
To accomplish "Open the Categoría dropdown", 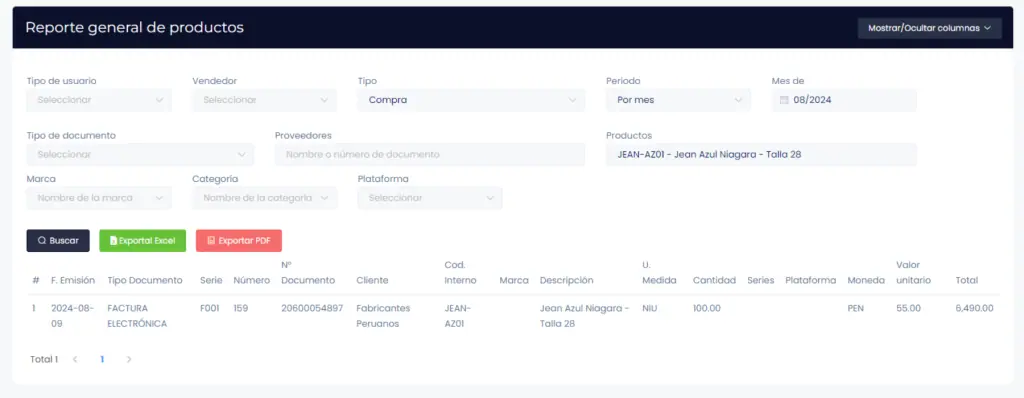I will pyautogui.click(x=264, y=198).
